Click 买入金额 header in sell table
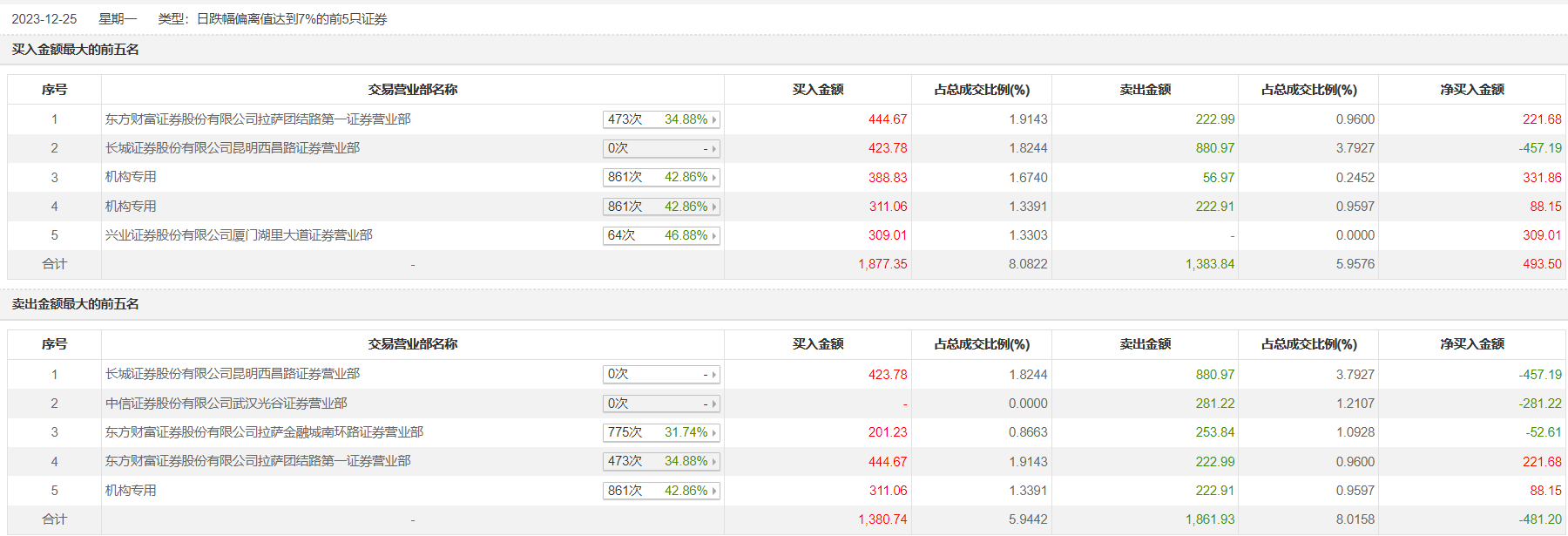The height and width of the screenshot is (536, 1568). pos(818,344)
